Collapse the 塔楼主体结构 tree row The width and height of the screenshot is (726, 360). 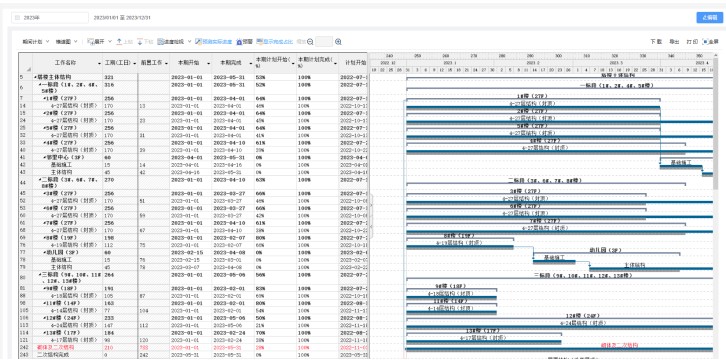35,77
